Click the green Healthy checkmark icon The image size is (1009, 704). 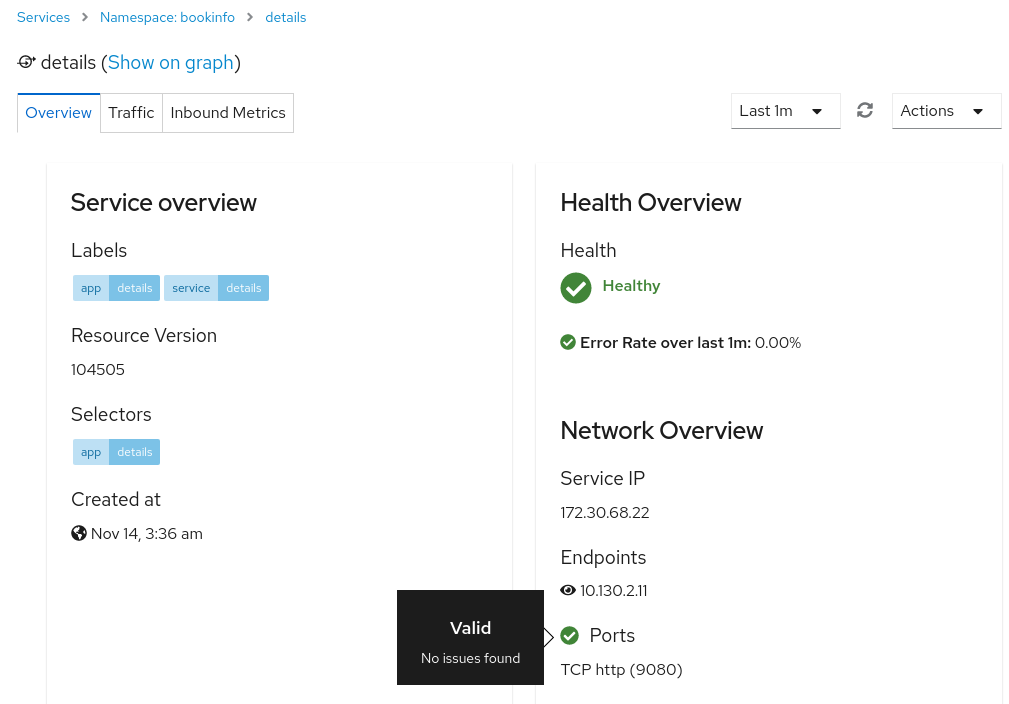[576, 288]
